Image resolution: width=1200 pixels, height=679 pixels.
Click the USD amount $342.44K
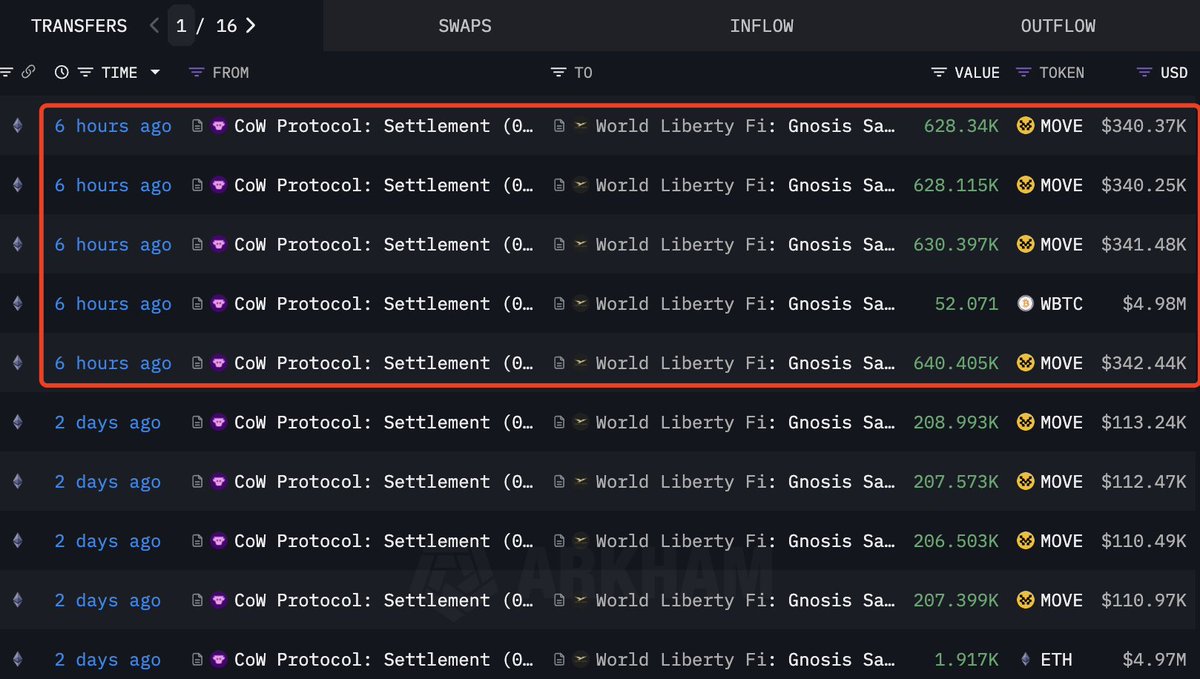click(x=1144, y=364)
